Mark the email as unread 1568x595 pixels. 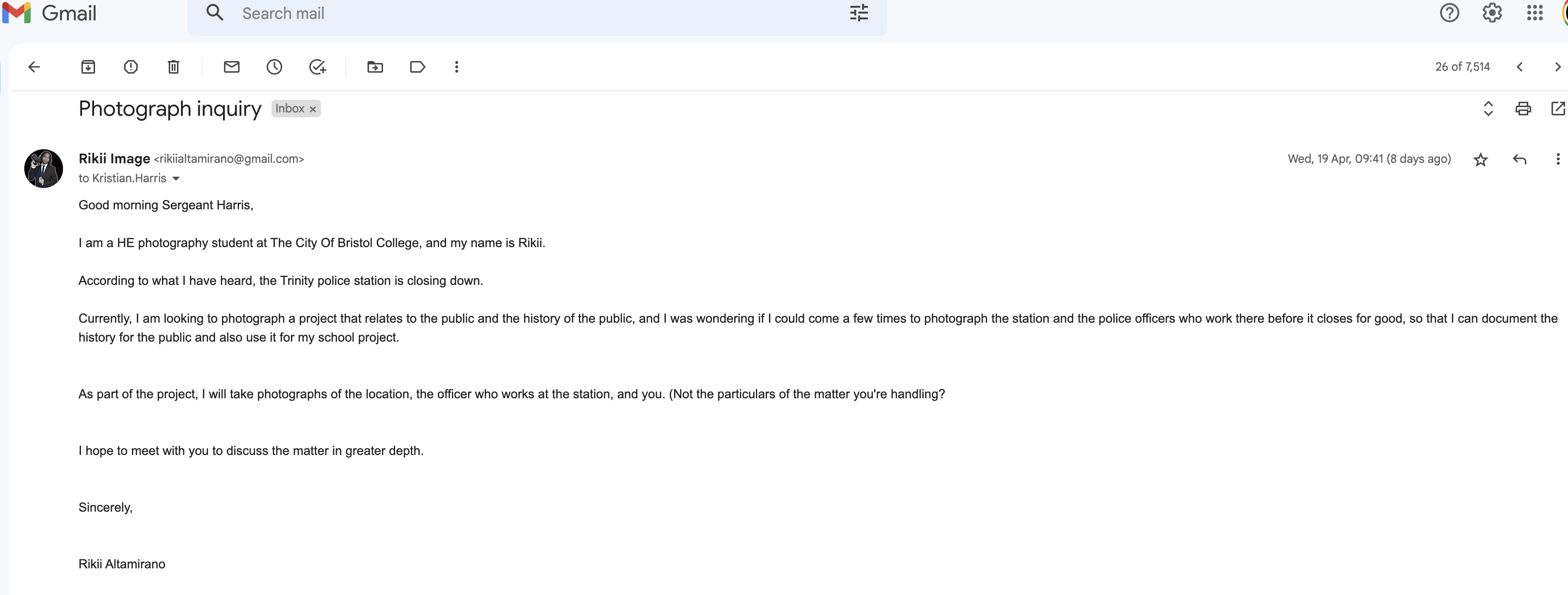(231, 67)
